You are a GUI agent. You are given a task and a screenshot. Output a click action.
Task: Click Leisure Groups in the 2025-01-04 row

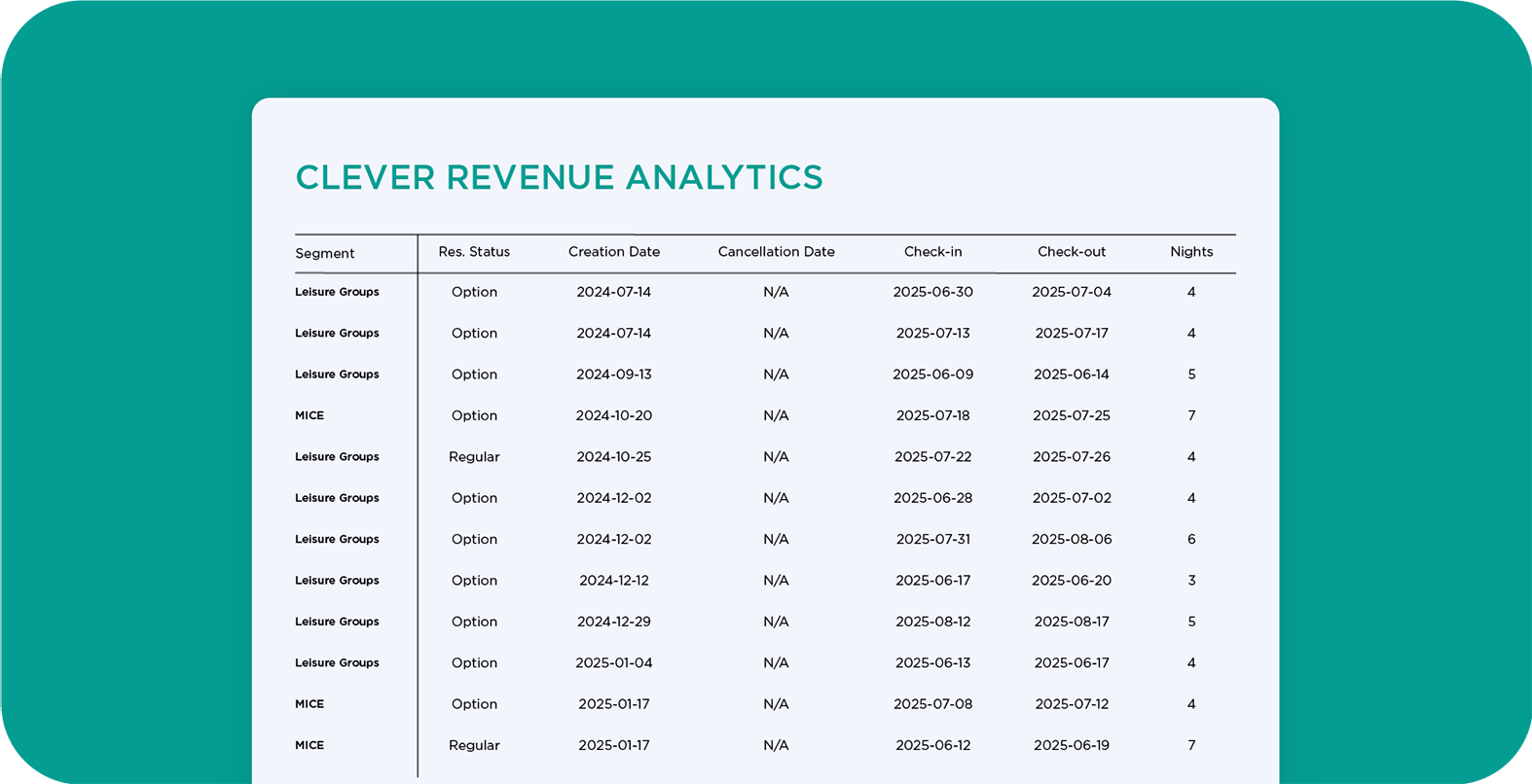pos(337,663)
